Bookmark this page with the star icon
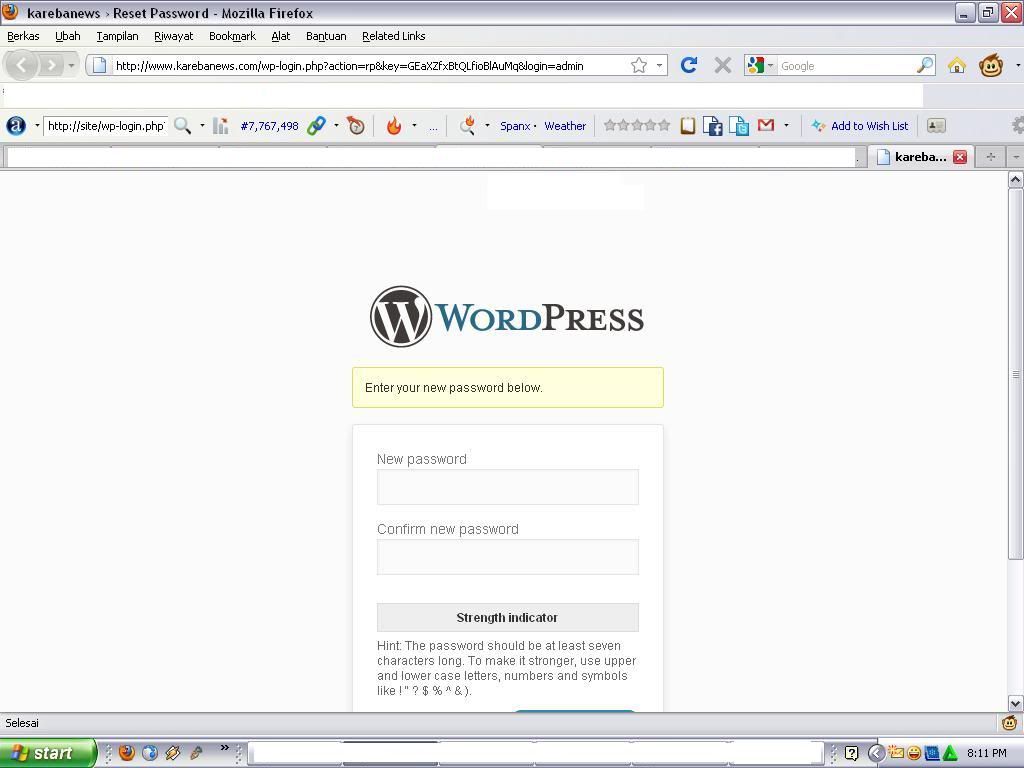The image size is (1024, 768). [638, 66]
